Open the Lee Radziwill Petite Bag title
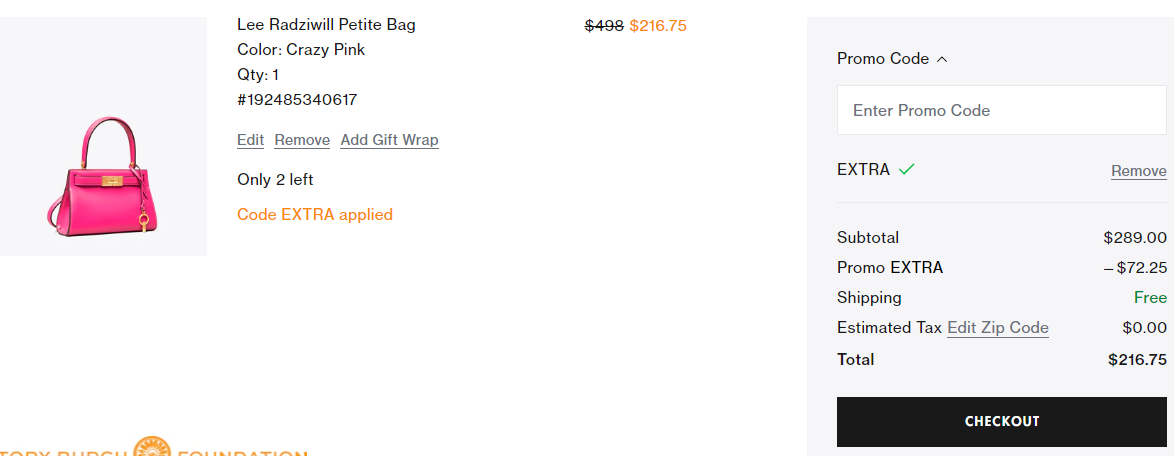This screenshot has height=456, width=1174. tap(326, 25)
